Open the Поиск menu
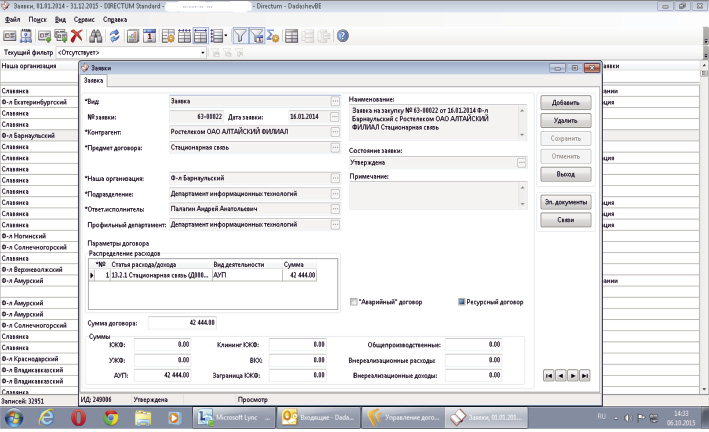Screen dimensions: 709x432 (x=38, y=19)
